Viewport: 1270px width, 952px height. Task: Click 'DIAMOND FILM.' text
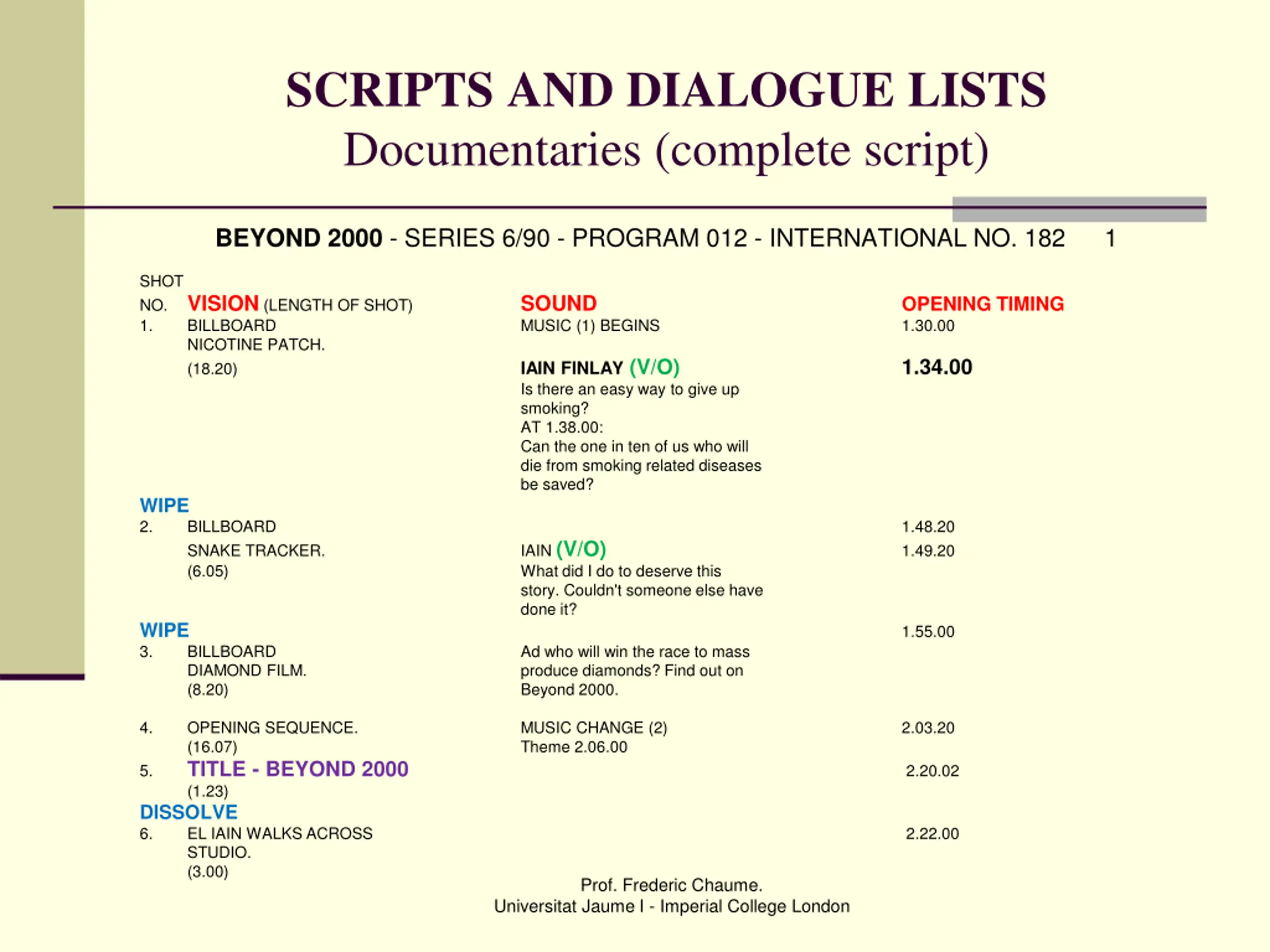pyautogui.click(x=247, y=671)
